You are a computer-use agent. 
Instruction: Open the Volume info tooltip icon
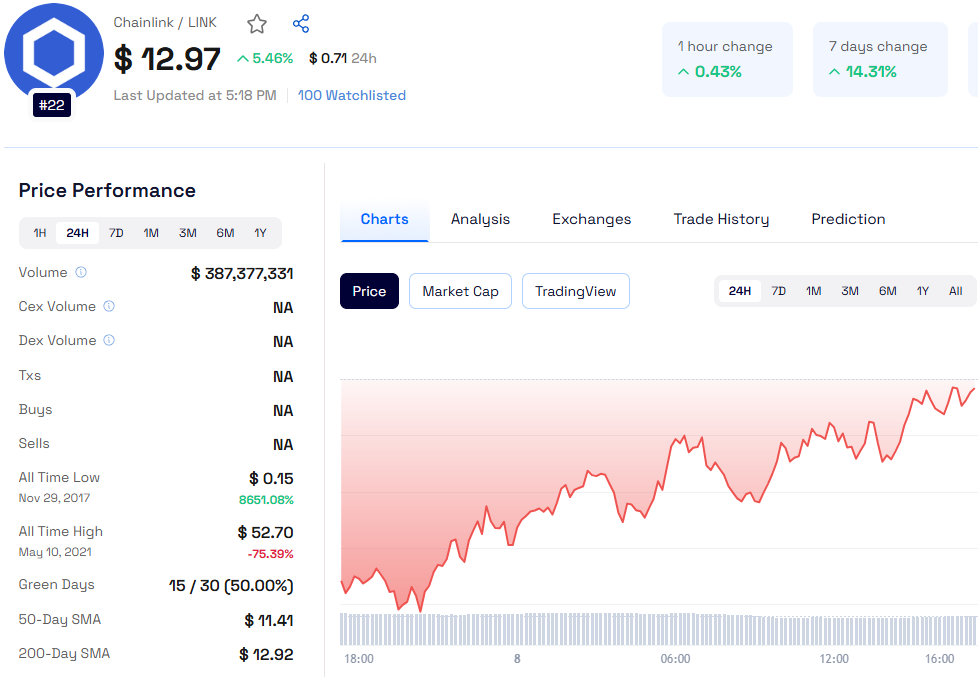tap(81, 272)
